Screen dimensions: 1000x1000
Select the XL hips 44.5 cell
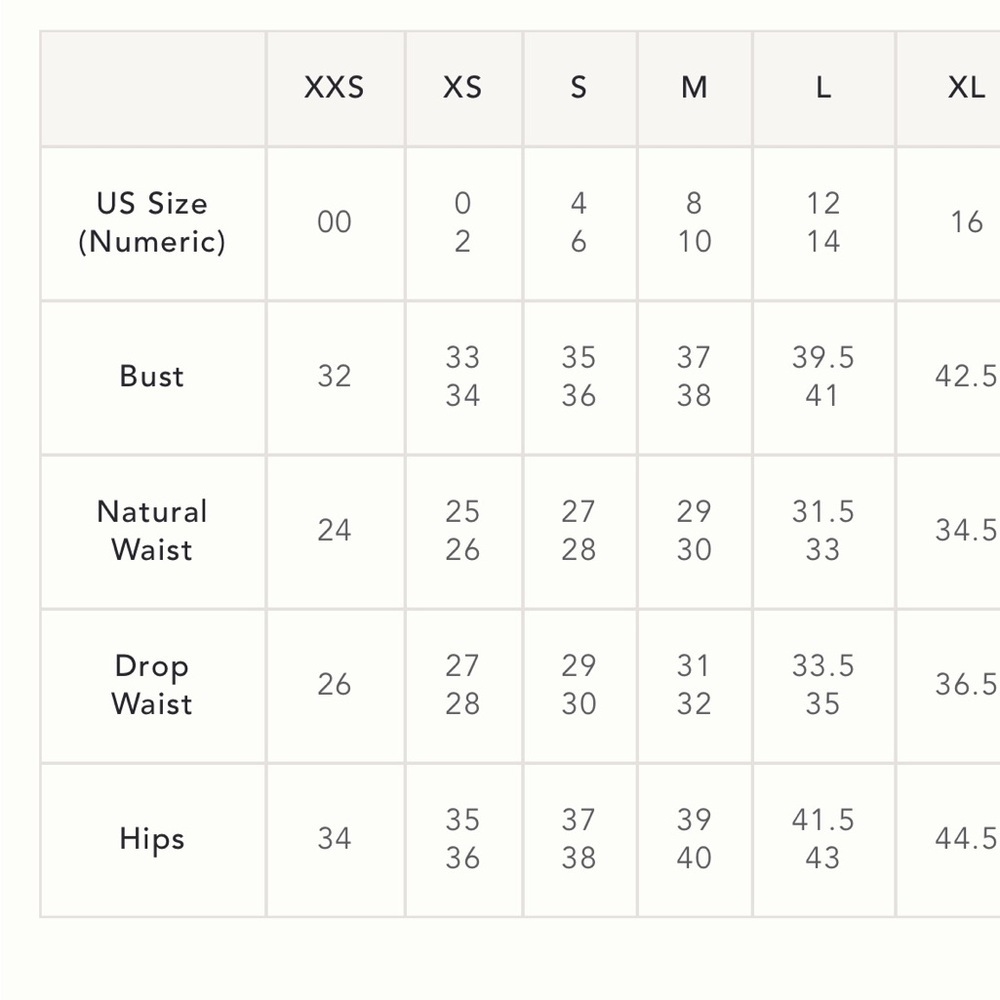pyautogui.click(x=949, y=840)
